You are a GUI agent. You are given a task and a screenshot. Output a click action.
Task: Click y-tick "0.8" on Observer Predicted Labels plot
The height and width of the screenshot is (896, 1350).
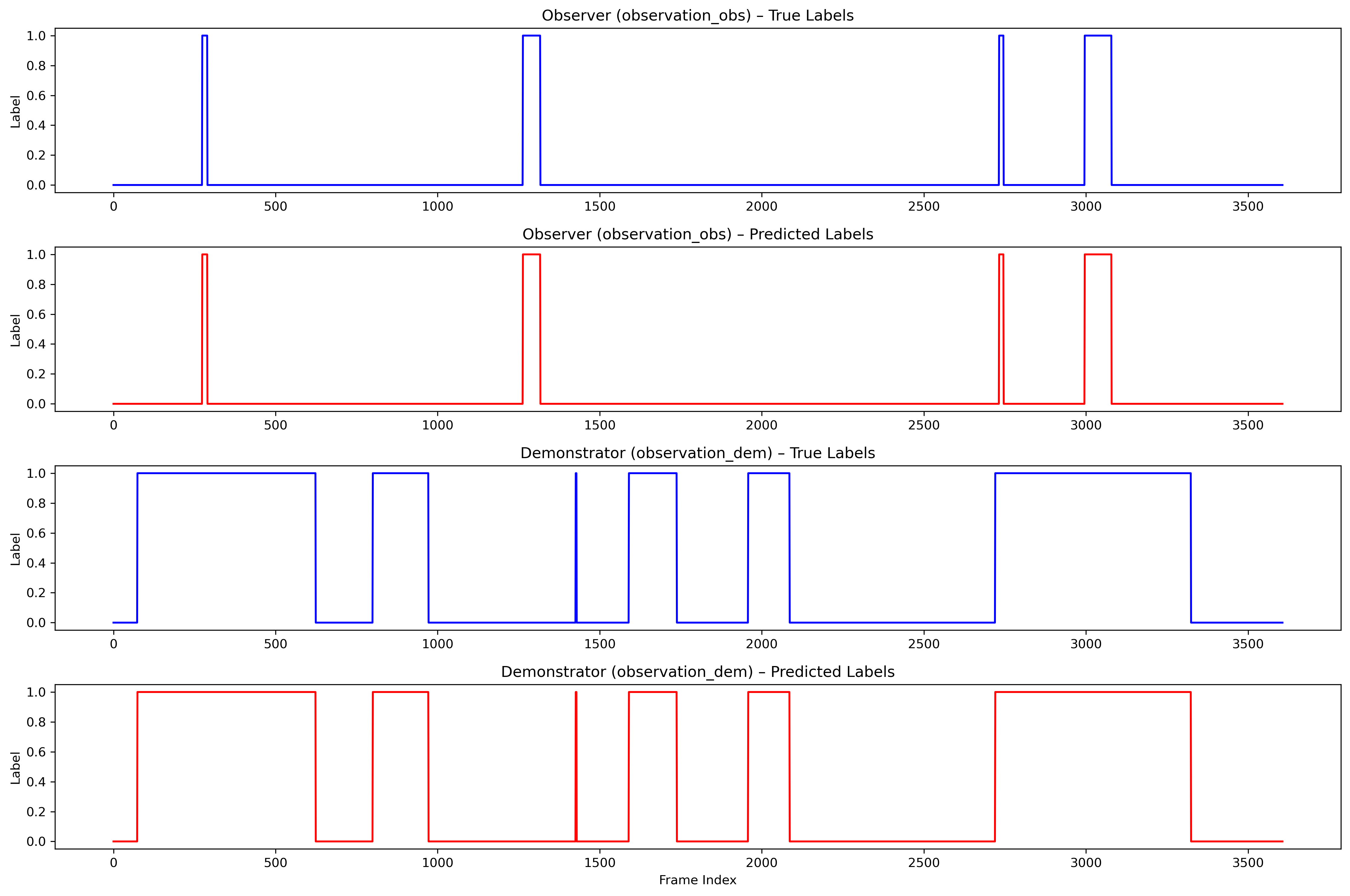pos(36,285)
